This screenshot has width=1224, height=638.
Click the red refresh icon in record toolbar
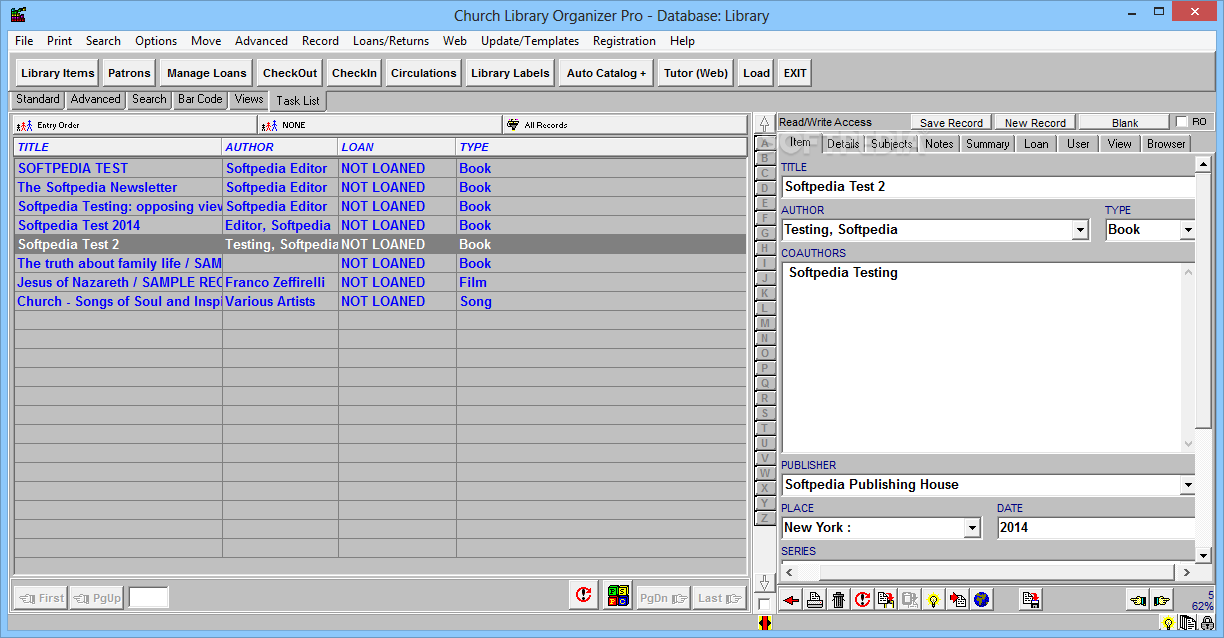coord(862,600)
